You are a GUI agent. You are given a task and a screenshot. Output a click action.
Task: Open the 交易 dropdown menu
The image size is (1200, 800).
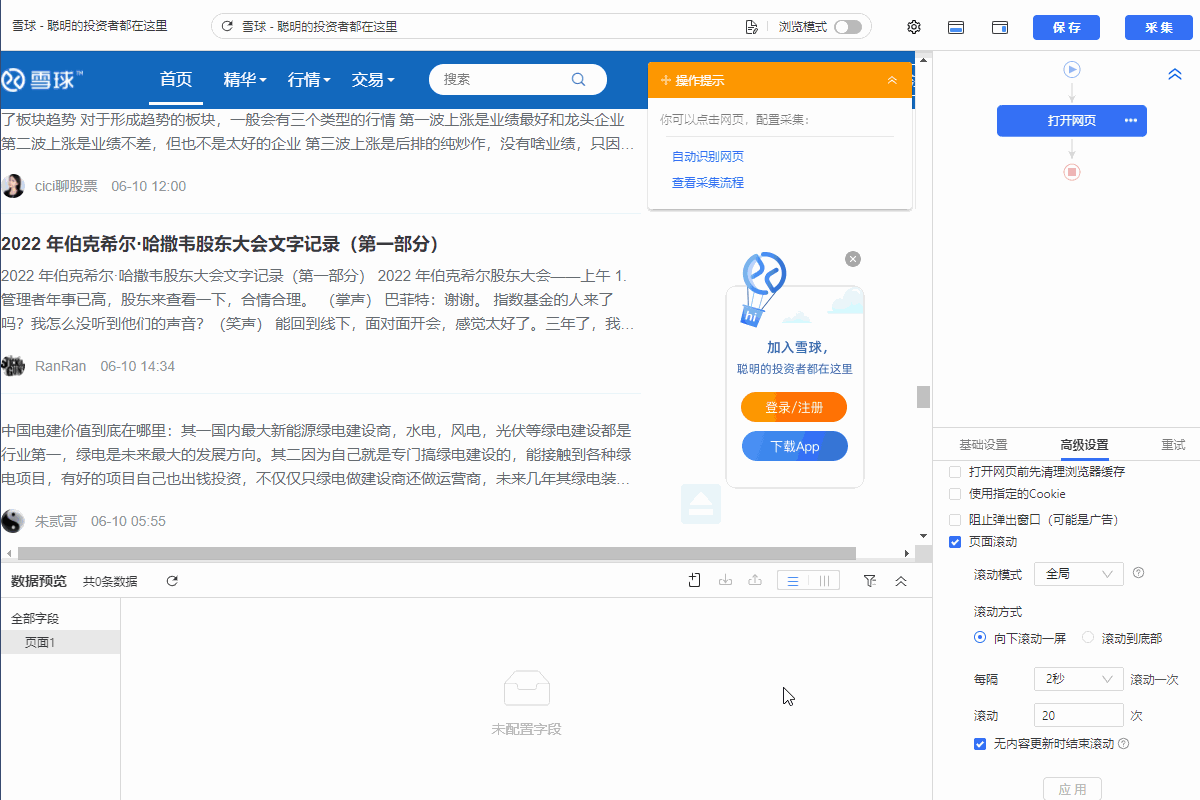[373, 79]
